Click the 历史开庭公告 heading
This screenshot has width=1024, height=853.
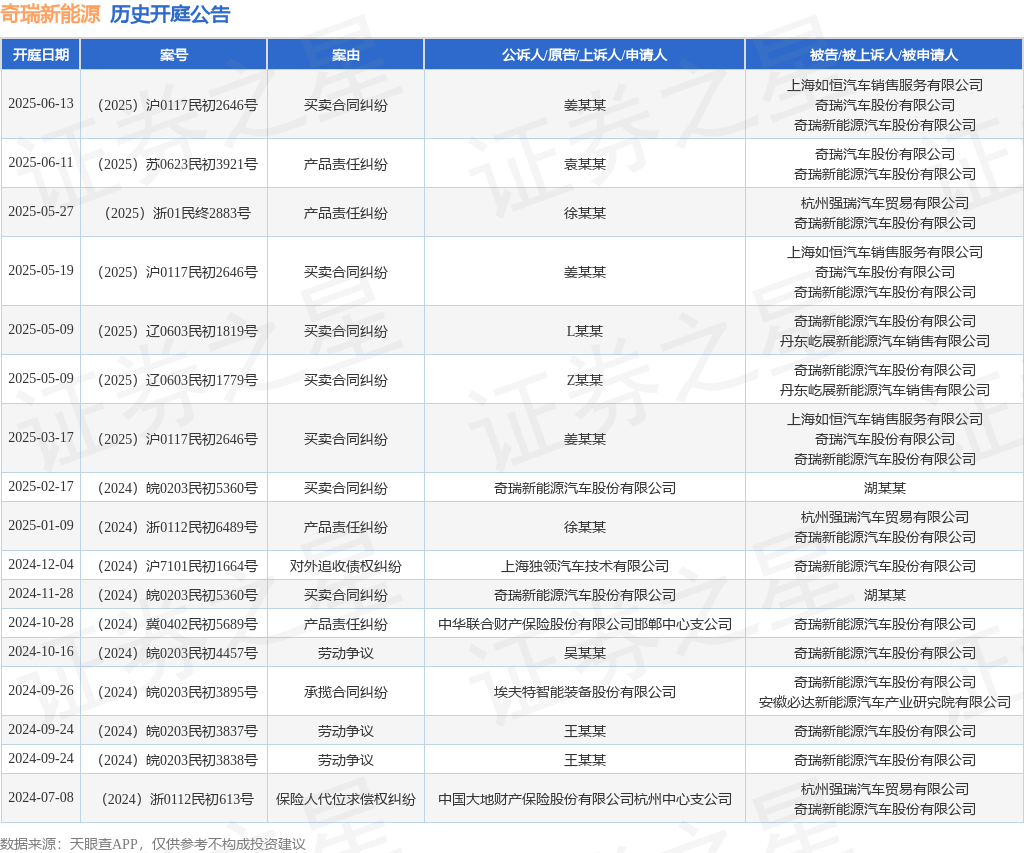170,14
